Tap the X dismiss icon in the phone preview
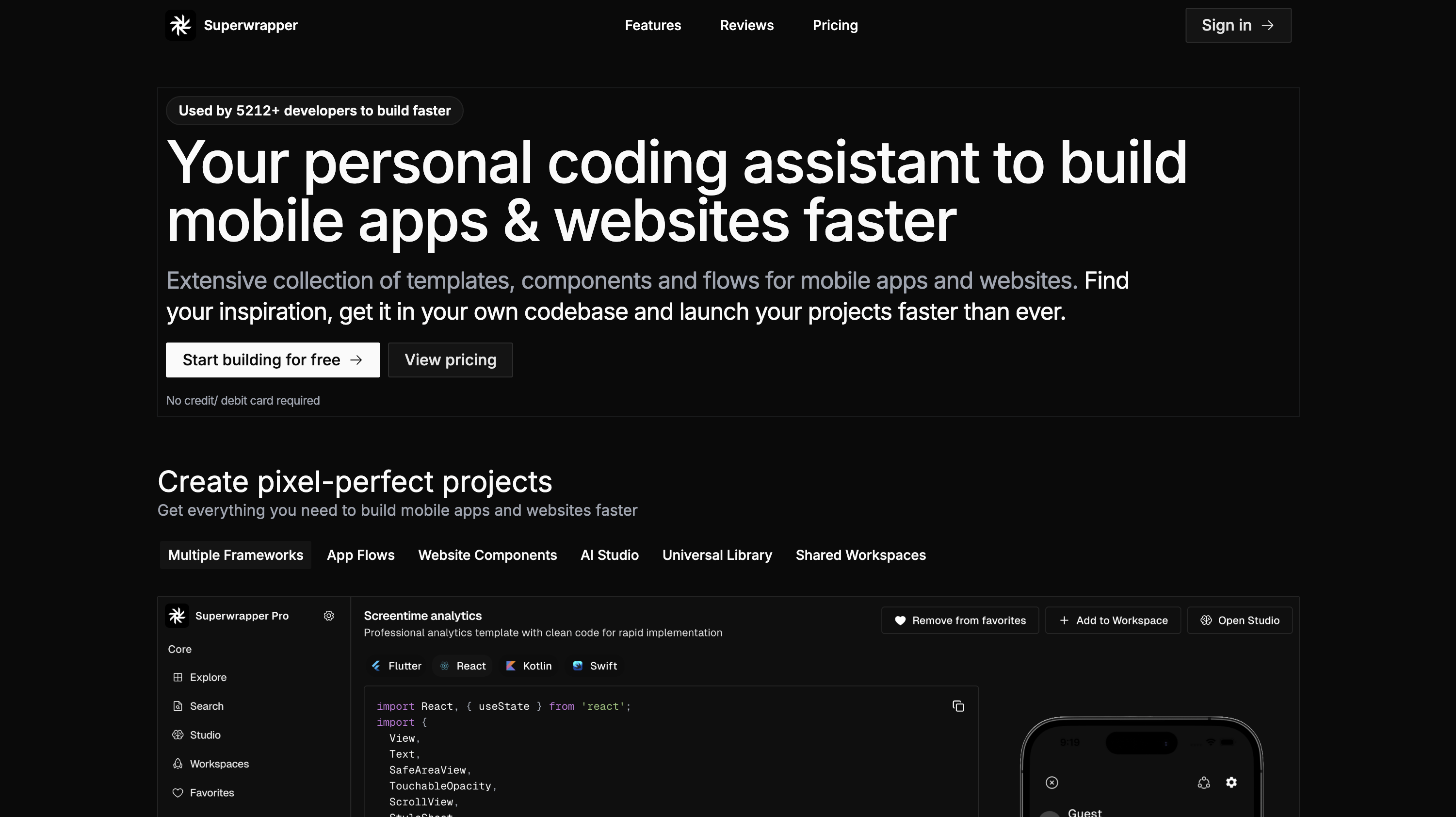This screenshot has width=1456, height=817. click(1052, 782)
